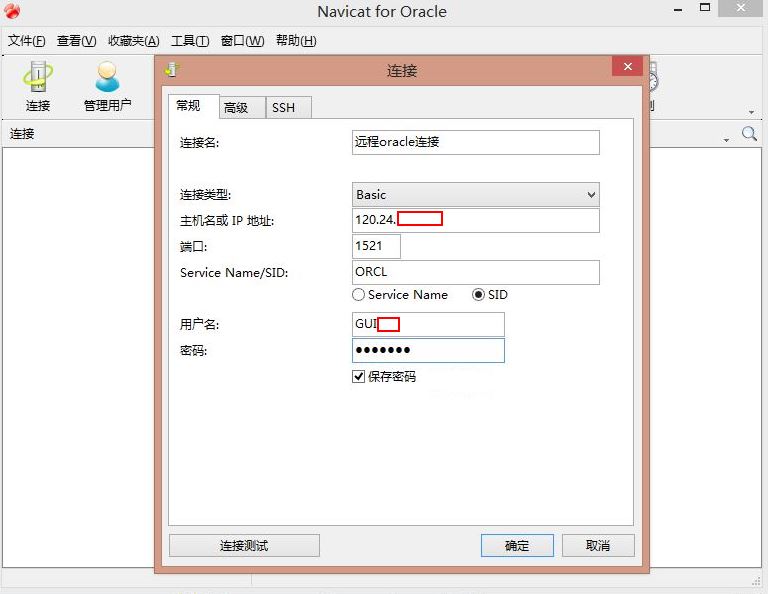
Task: Open the 工具(T) menu
Action: (x=190, y=41)
